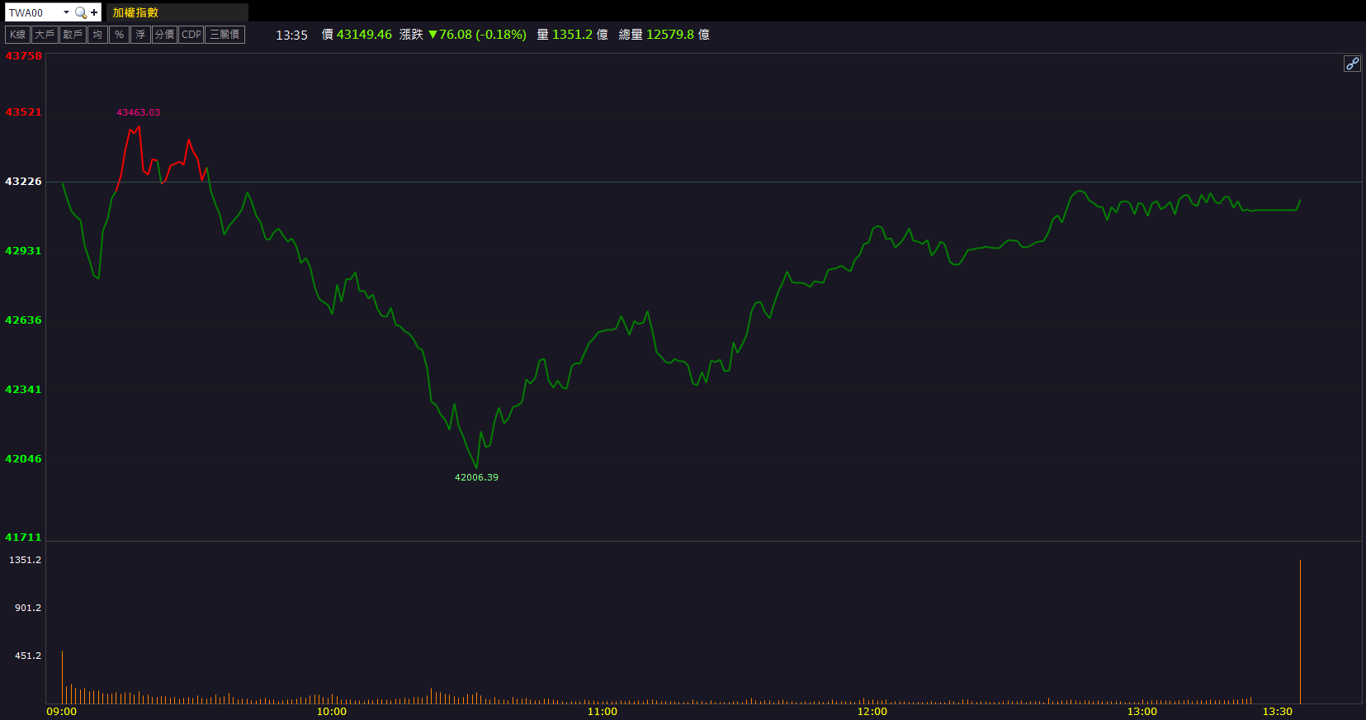Click the 42046 axis label
1366x720 pixels.
(24, 458)
